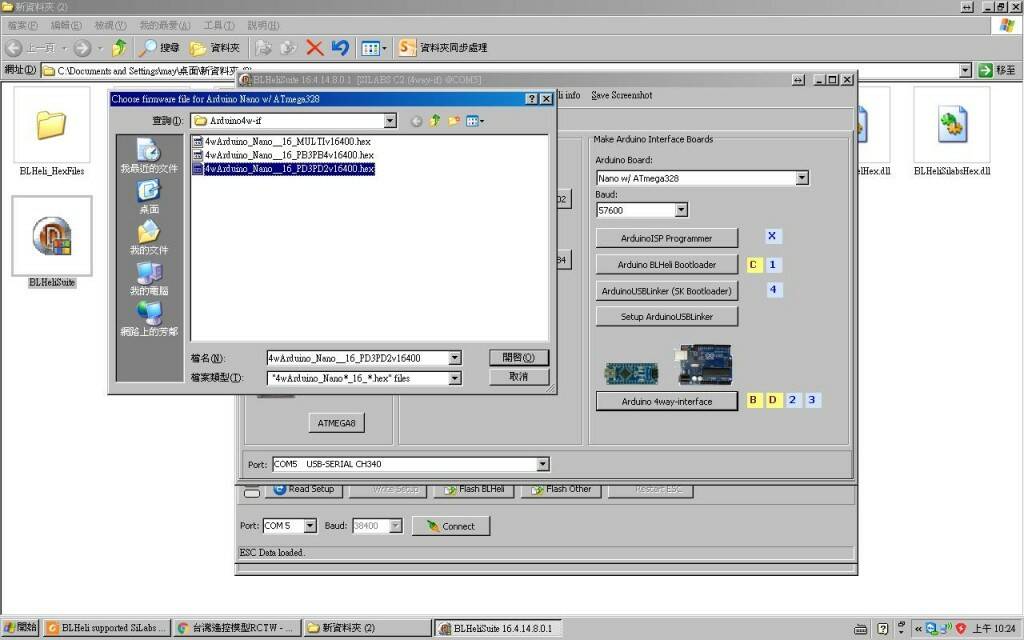Click the Arduino Nano board image
The image size is (1024, 640).
point(631,373)
